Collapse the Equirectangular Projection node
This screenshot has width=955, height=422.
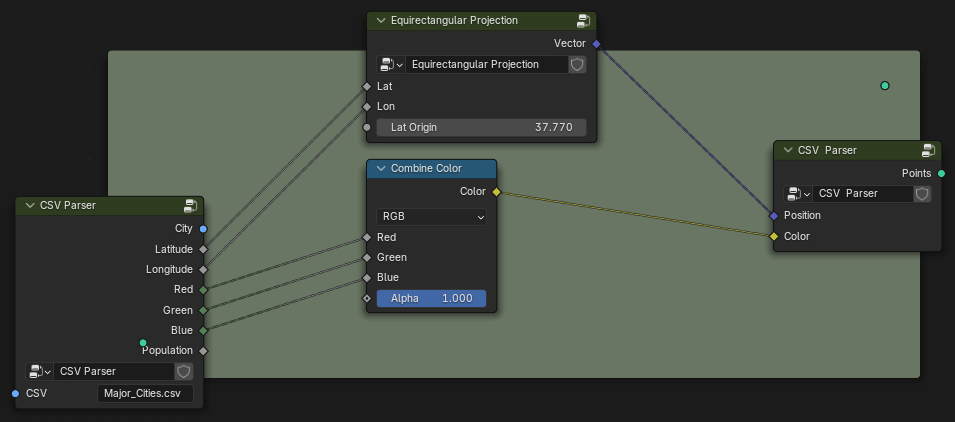[x=381, y=21]
